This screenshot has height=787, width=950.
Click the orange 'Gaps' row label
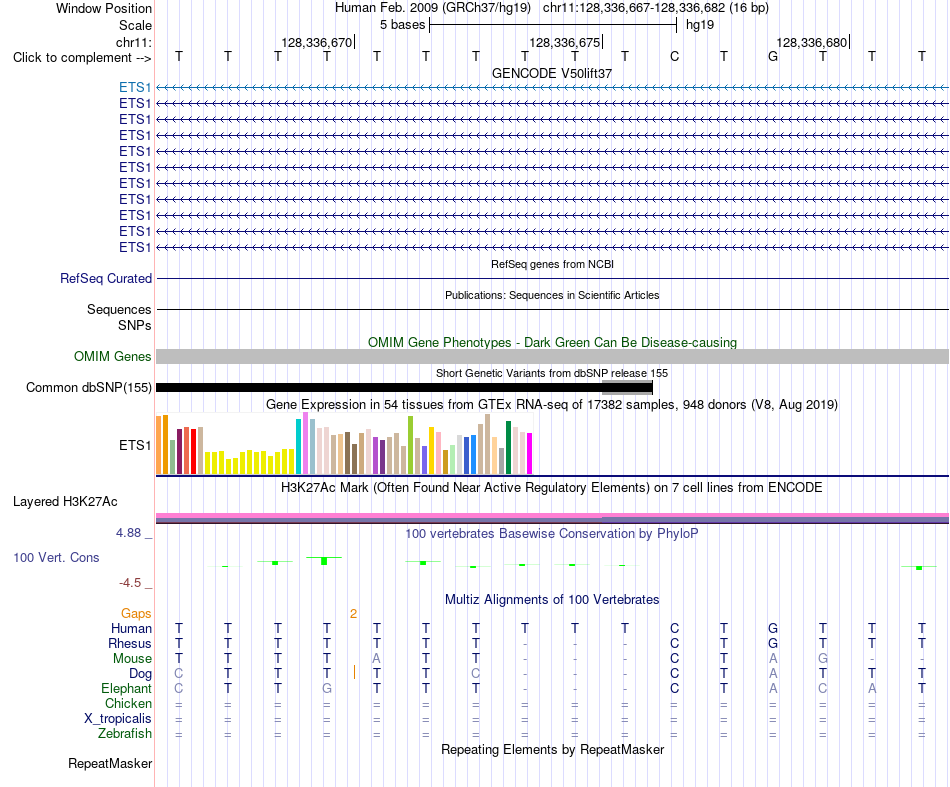click(x=136, y=614)
